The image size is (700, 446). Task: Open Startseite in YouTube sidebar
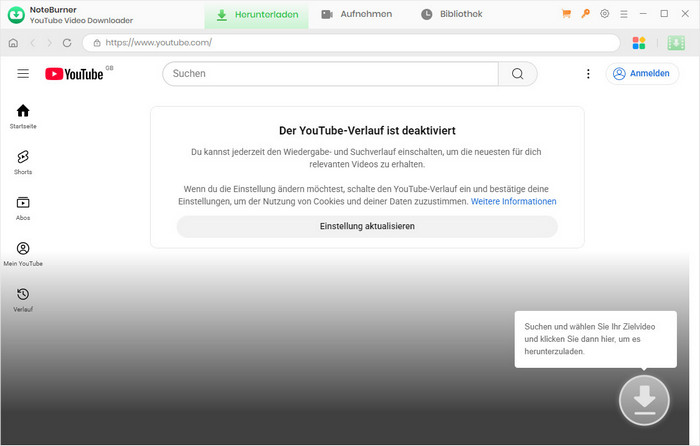tap(23, 116)
